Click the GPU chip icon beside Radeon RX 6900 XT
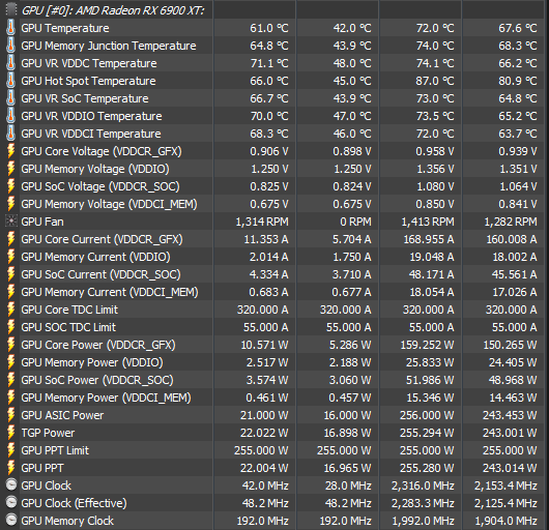The image size is (549, 530). [x=11, y=9]
